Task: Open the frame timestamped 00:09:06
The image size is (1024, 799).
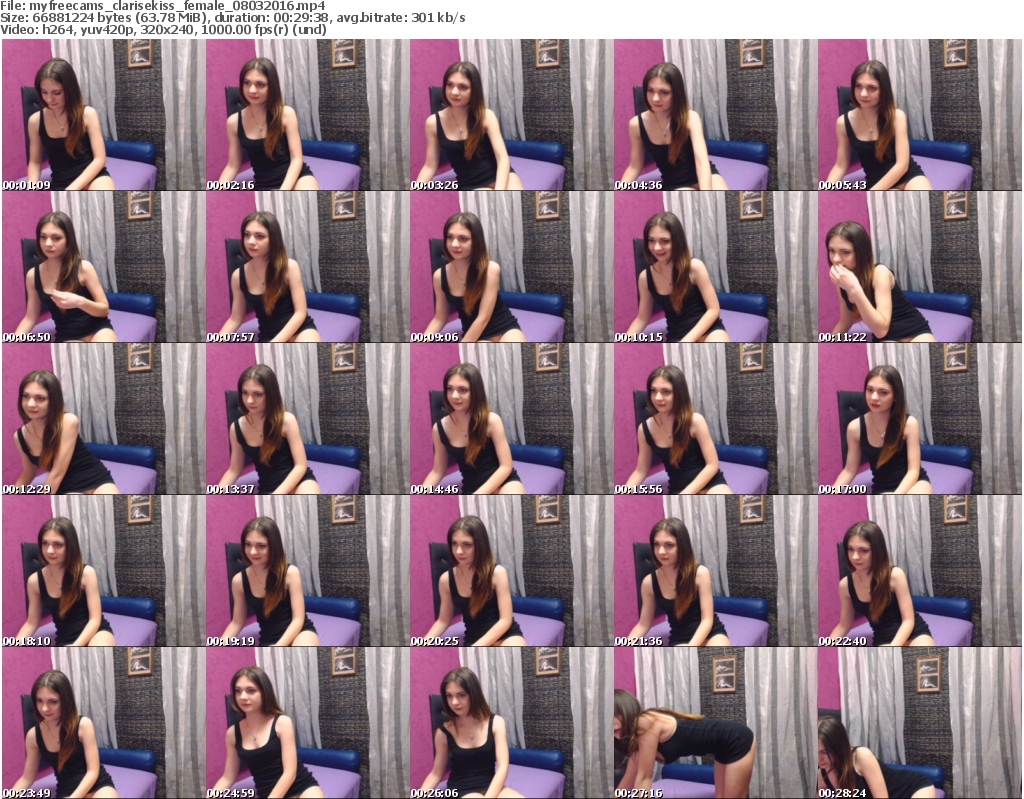Action: 511,267
